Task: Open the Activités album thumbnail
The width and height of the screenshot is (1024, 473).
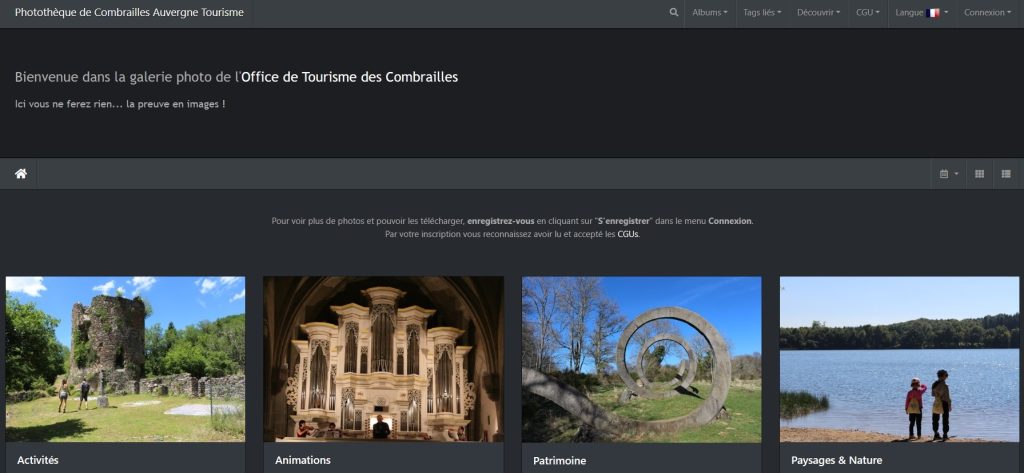Action: 125,359
